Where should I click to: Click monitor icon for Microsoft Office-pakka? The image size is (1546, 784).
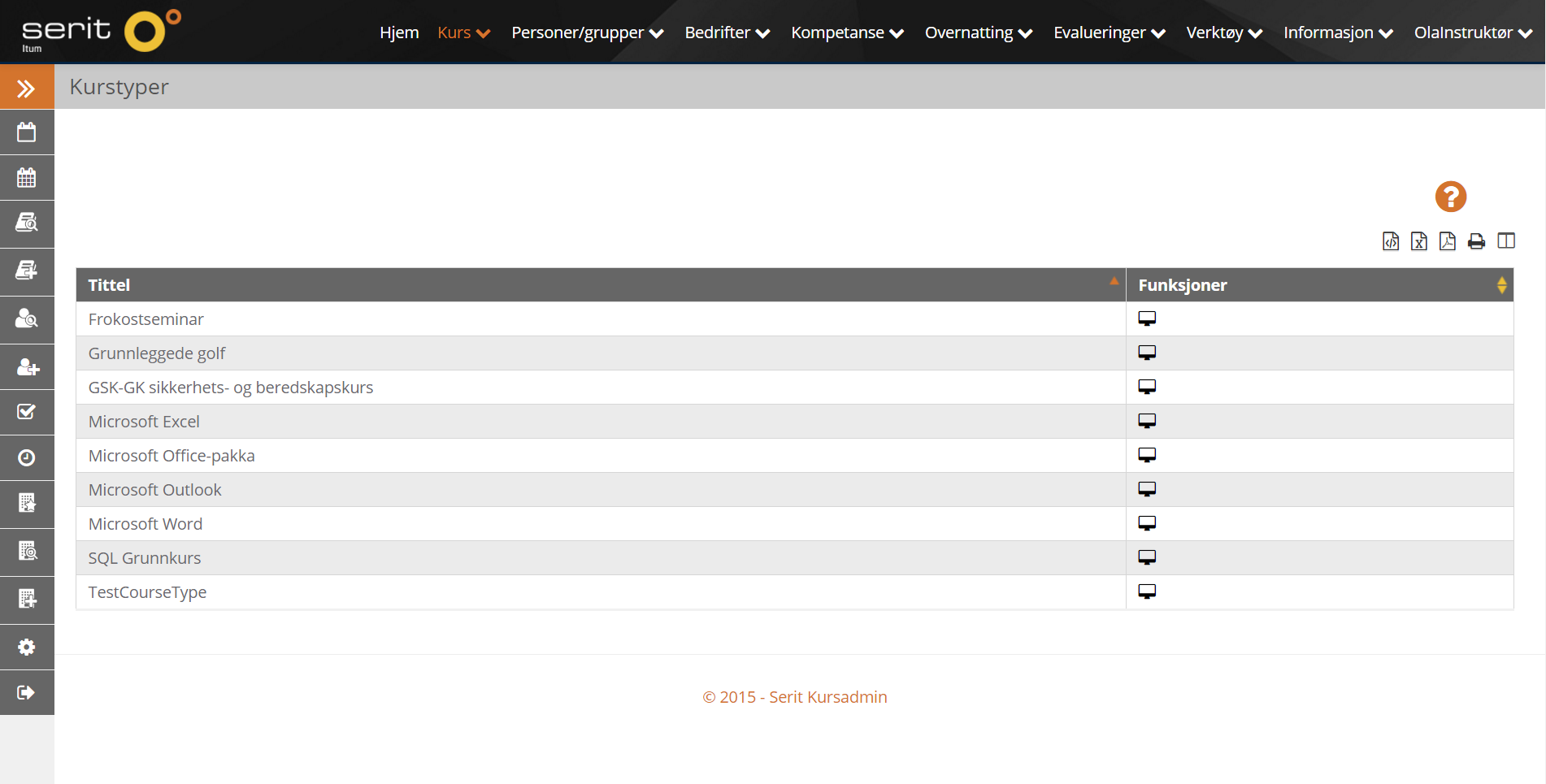[1147, 455]
